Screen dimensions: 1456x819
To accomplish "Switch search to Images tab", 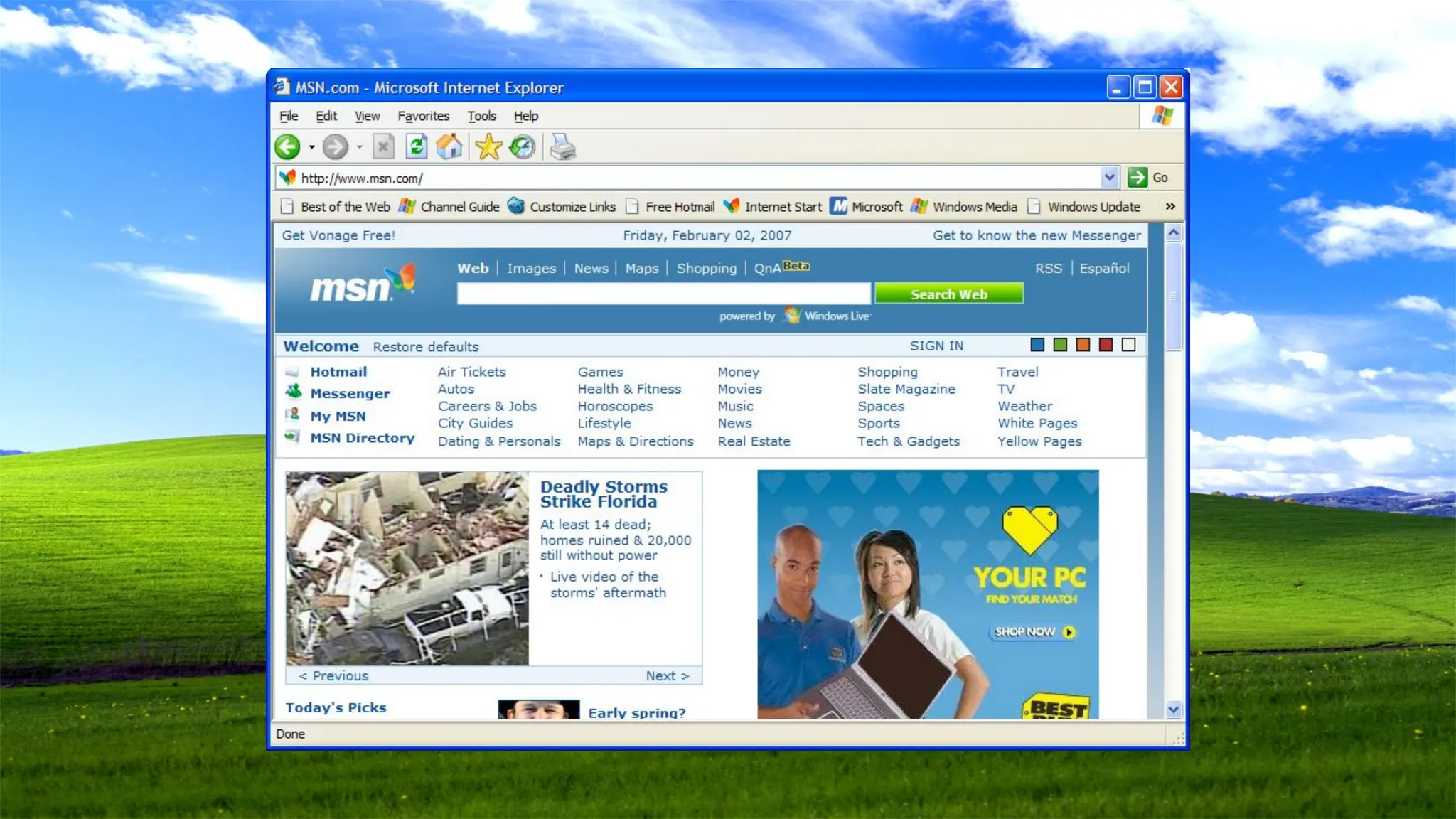I will coord(532,269).
